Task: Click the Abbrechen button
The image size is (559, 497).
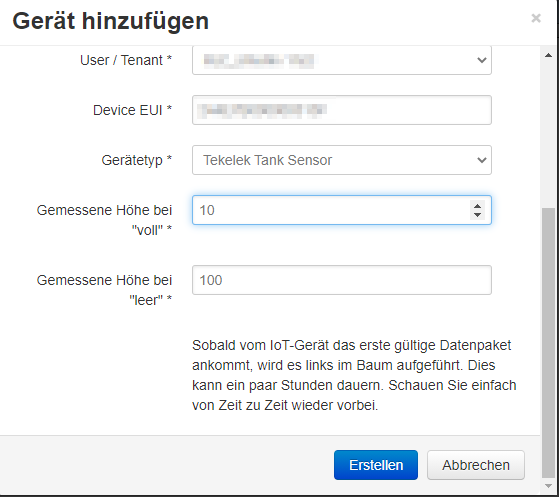Action: (476, 465)
